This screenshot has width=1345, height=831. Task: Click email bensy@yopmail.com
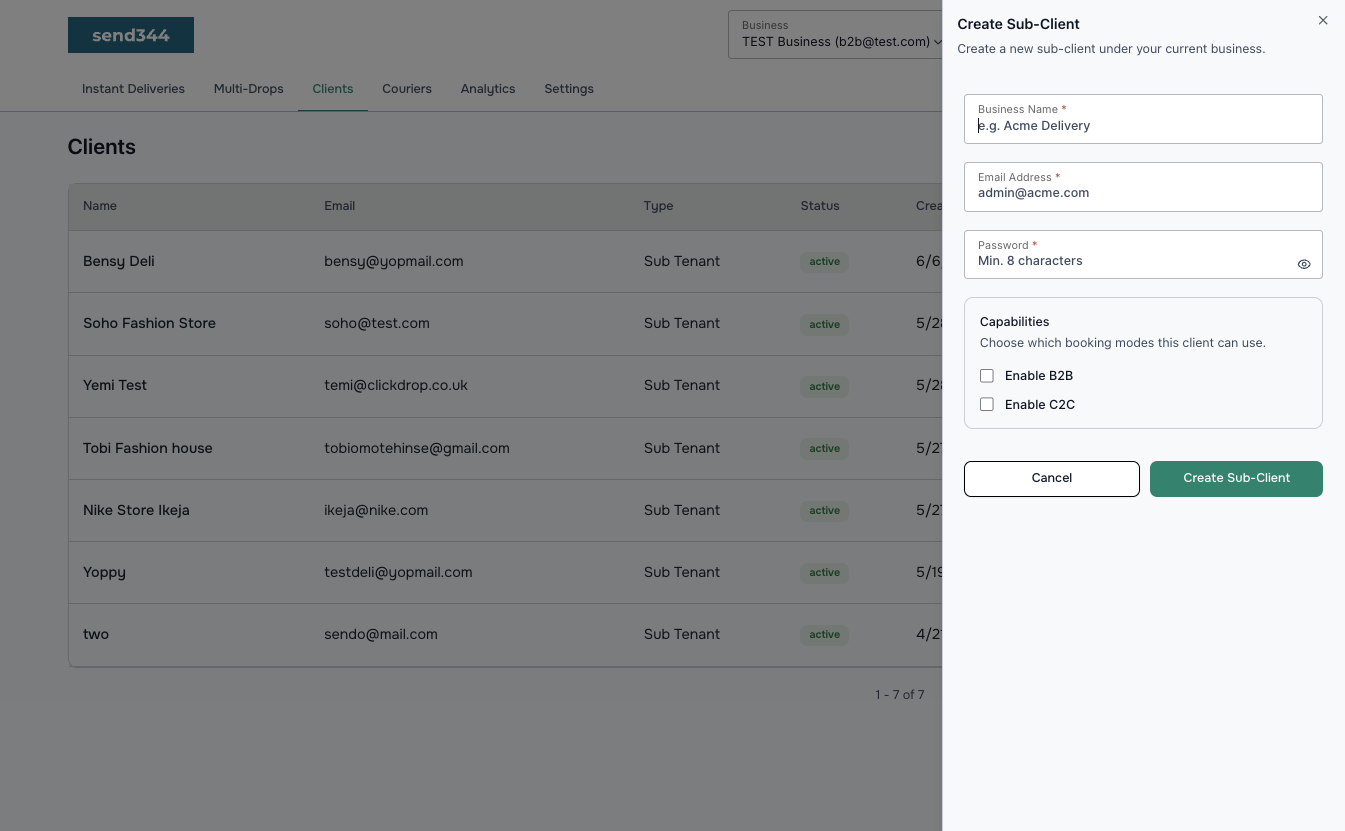[394, 261]
